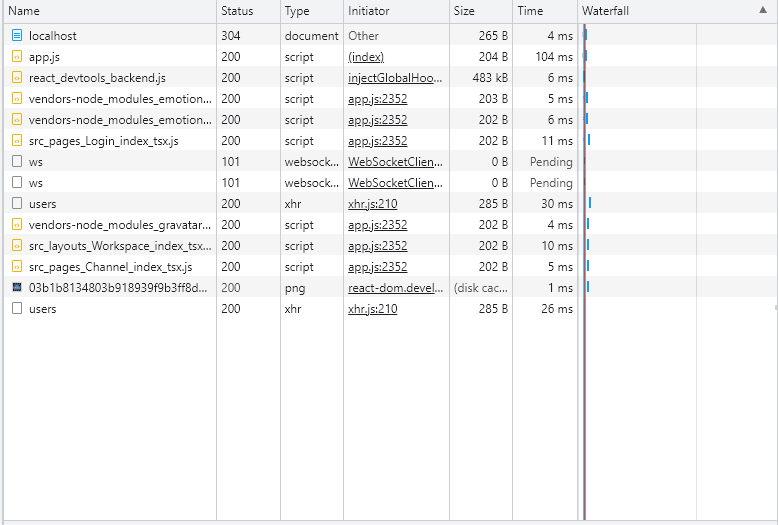The height and width of the screenshot is (525, 778).
Task: Sort by the Initiator column header
Action: [x=396, y=11]
